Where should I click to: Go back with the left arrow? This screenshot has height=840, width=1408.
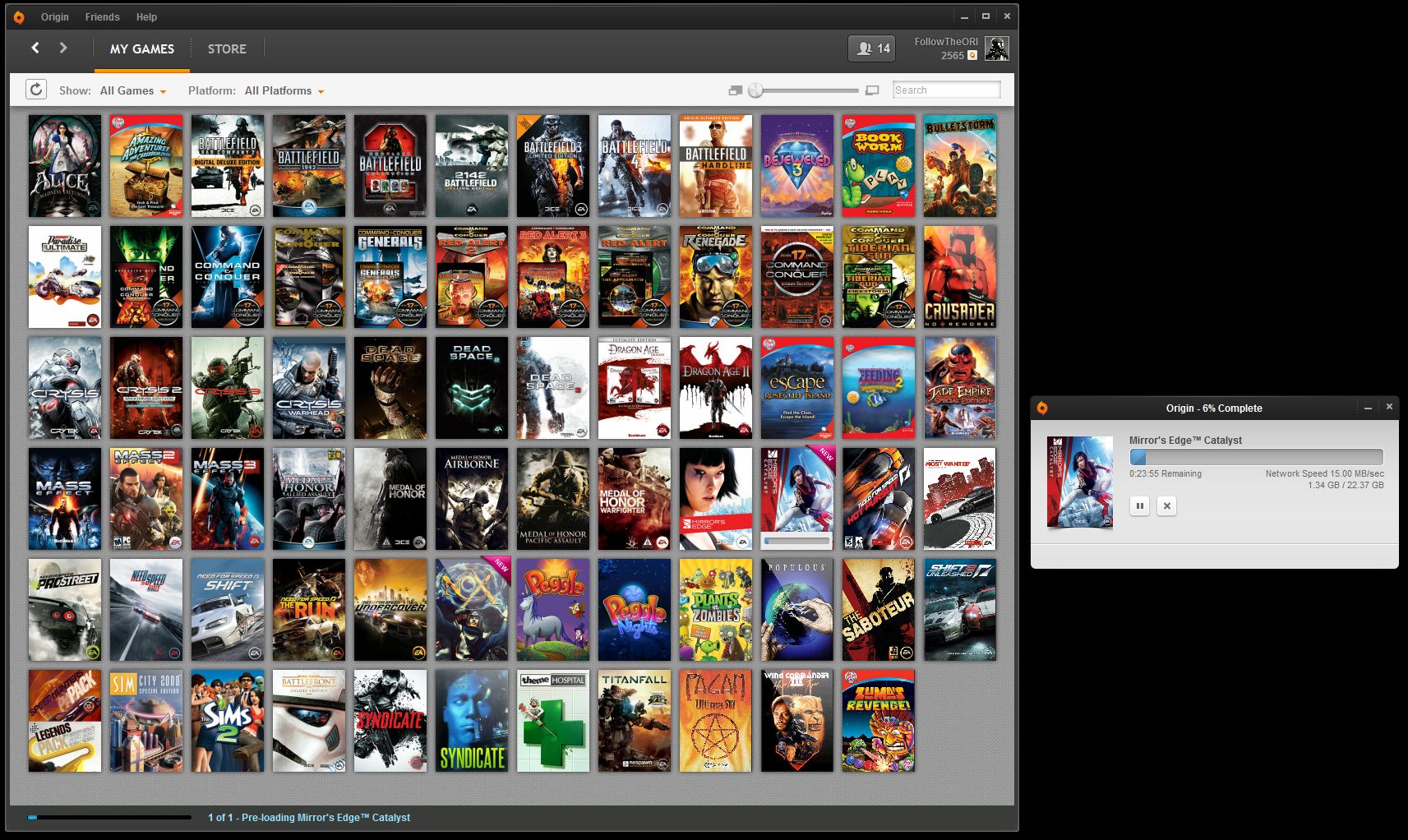[35, 48]
